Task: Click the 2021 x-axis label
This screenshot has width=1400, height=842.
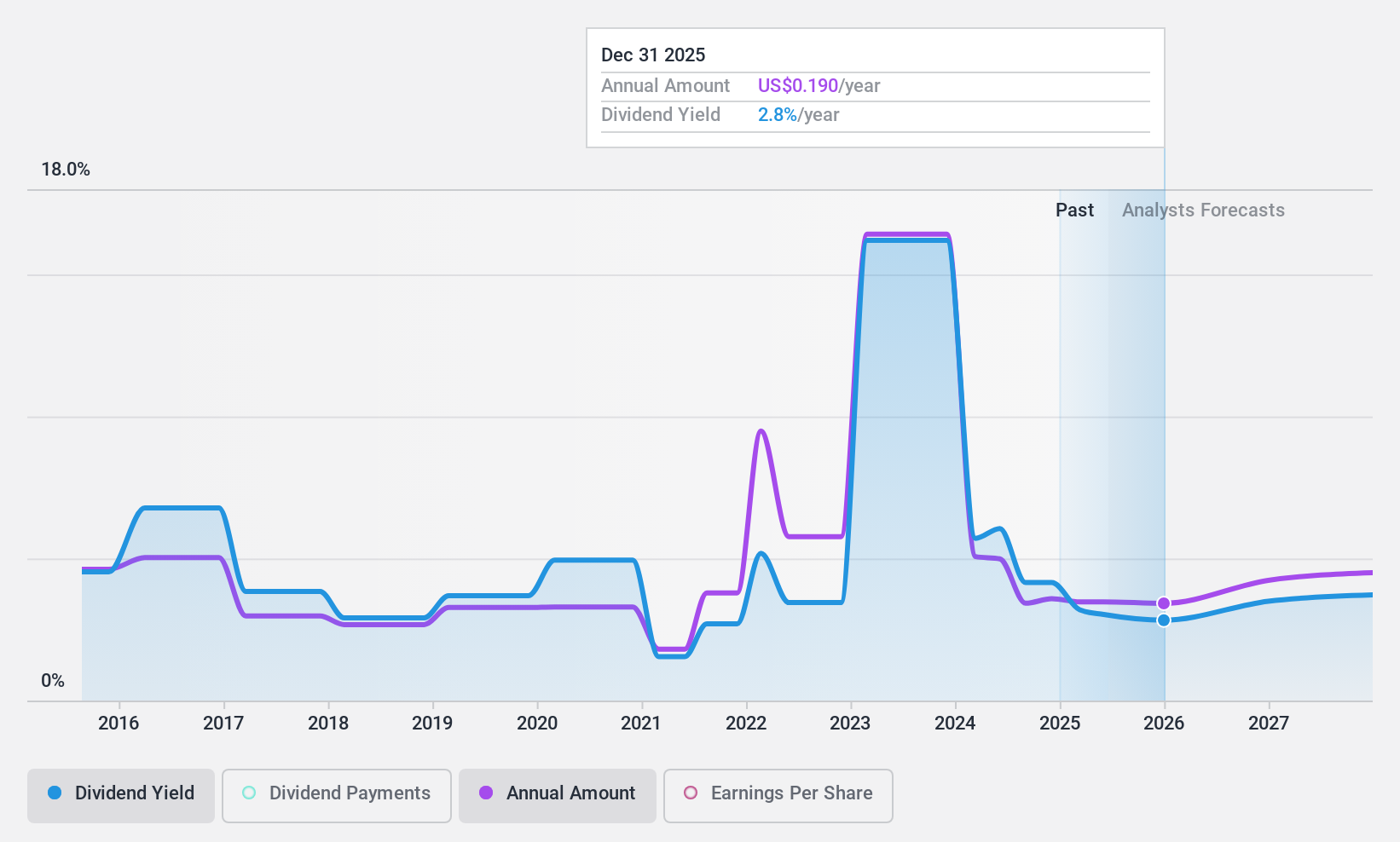Action: tap(641, 724)
